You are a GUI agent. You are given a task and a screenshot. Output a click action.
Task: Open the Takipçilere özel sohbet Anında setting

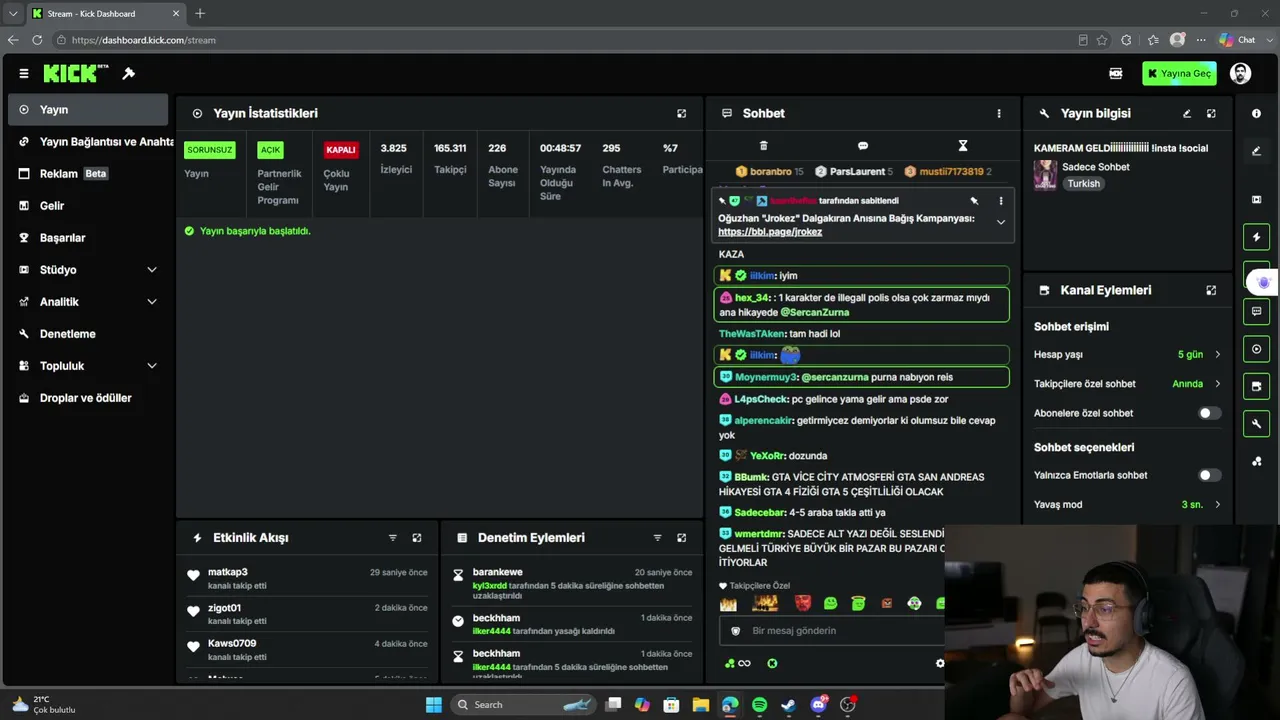[x=1127, y=384]
